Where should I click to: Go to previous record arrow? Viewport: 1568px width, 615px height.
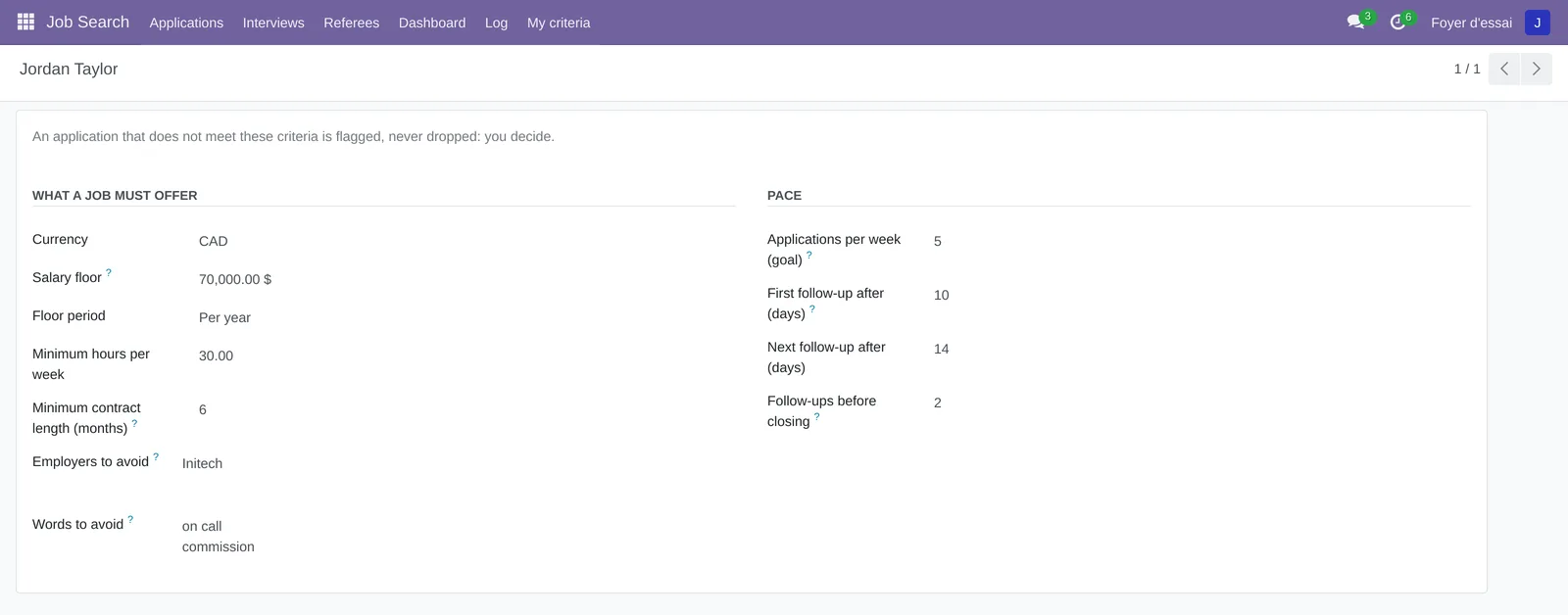tap(1504, 69)
